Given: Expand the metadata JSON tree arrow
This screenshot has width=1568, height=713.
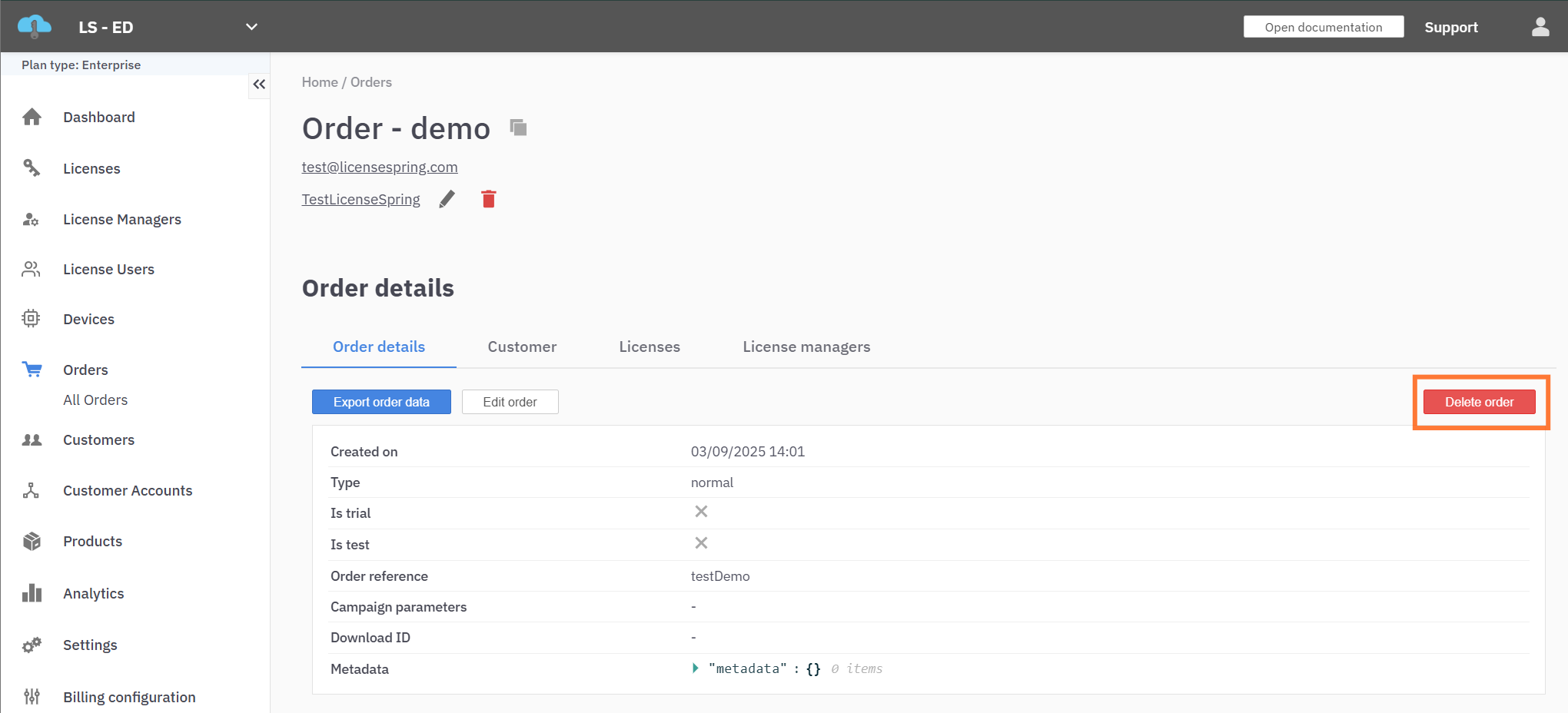Looking at the screenshot, I should pyautogui.click(x=696, y=668).
